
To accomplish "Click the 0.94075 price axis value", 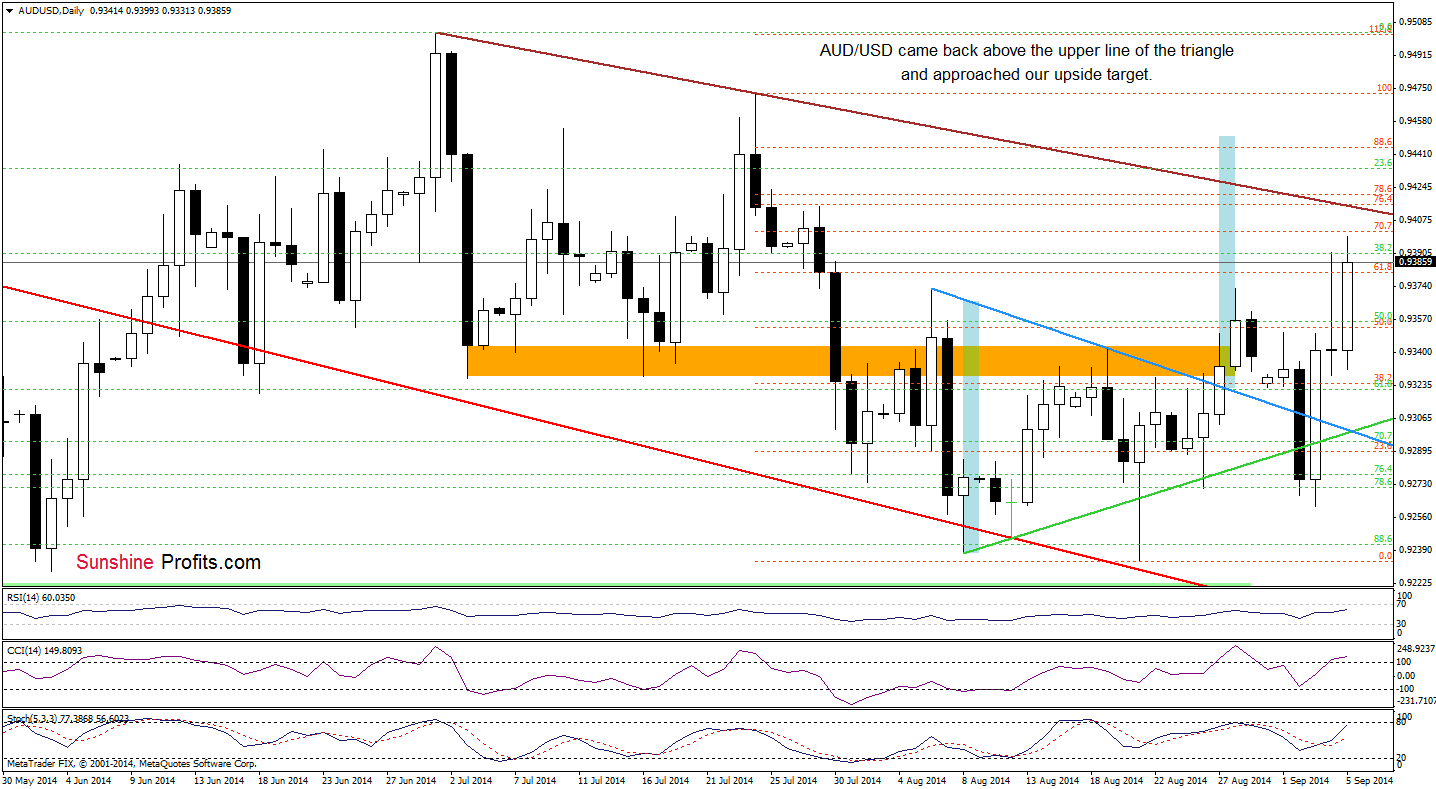I will 1414,220.
